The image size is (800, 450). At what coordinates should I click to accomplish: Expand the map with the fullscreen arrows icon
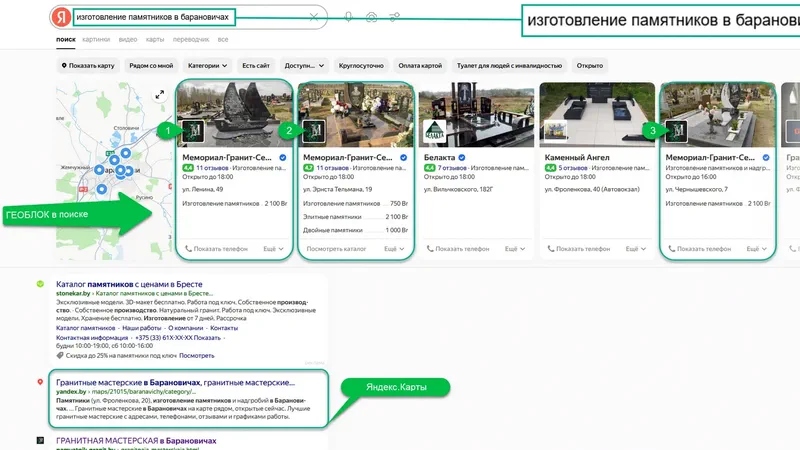pos(159,95)
